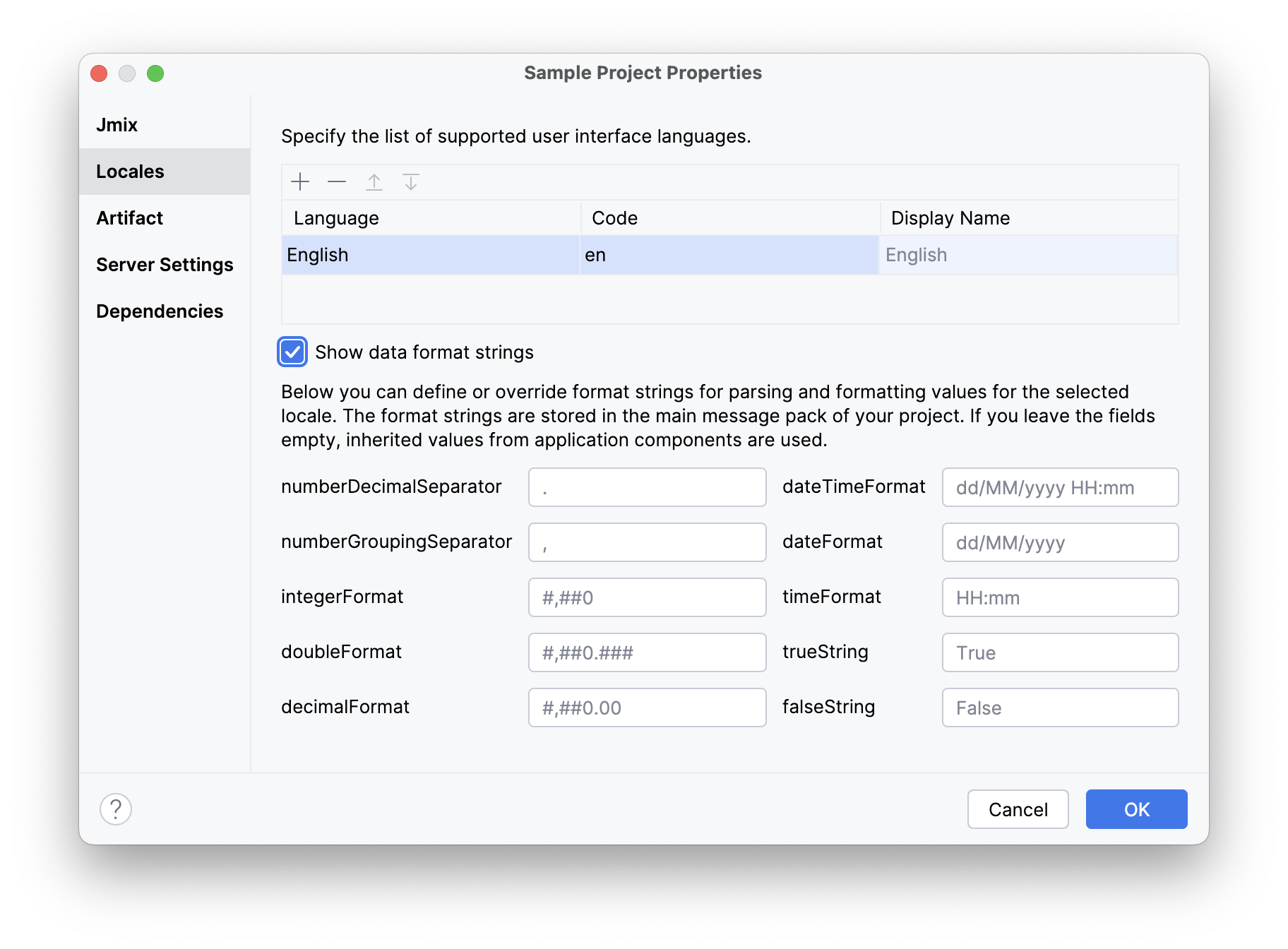
Task: Click into the trueString field
Action: pyautogui.click(x=1060, y=652)
